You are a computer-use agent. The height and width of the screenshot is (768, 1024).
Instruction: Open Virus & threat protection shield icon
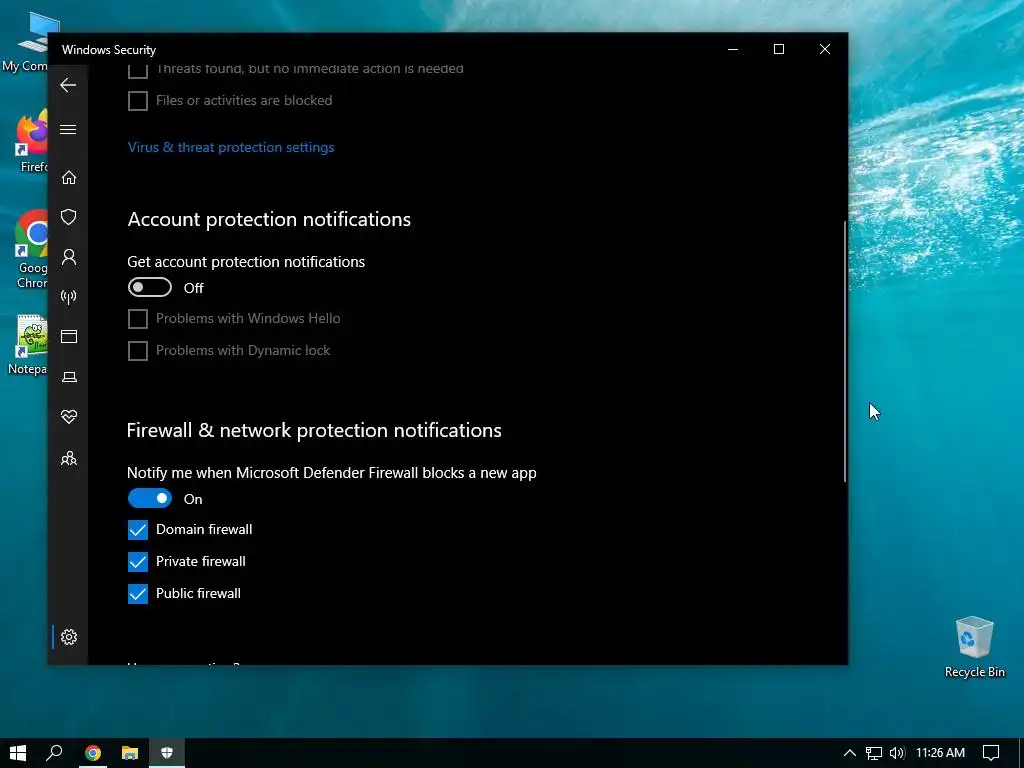(69, 217)
